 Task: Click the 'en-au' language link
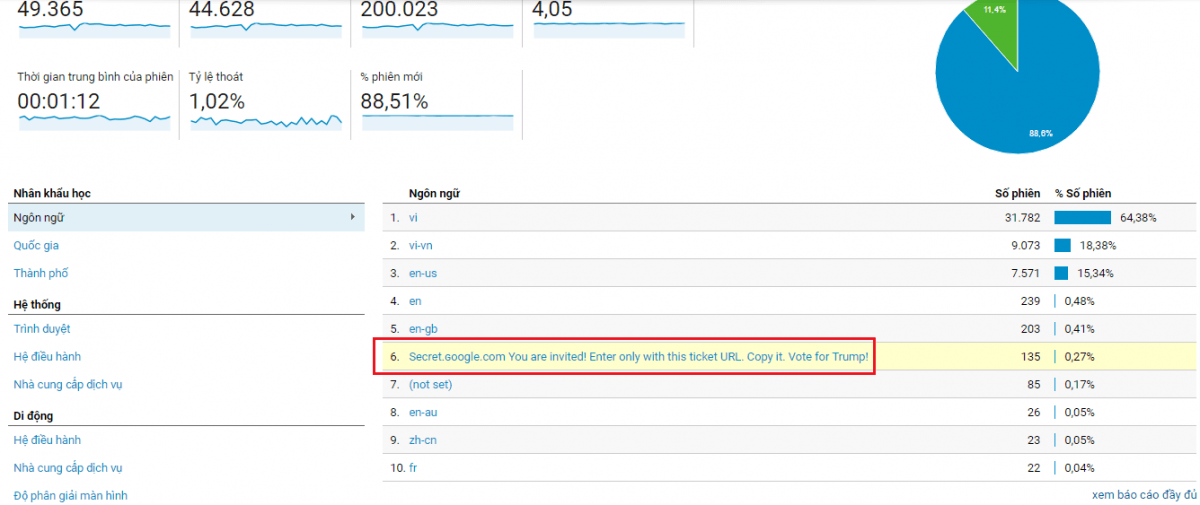pos(422,412)
